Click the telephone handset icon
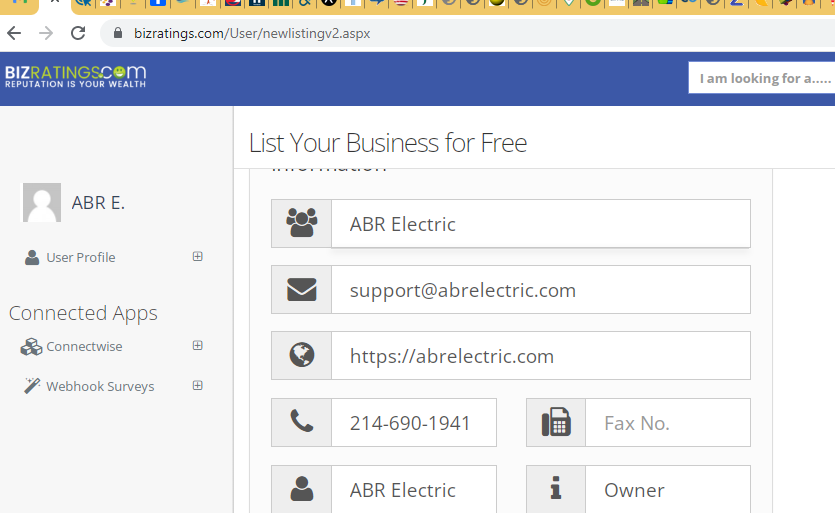 pos(301,421)
